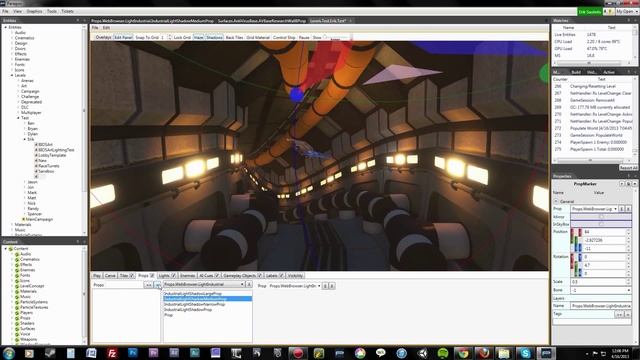This screenshot has height=360, width=640.
Task: Click the left arrows button beside Props field
Action: point(149,285)
